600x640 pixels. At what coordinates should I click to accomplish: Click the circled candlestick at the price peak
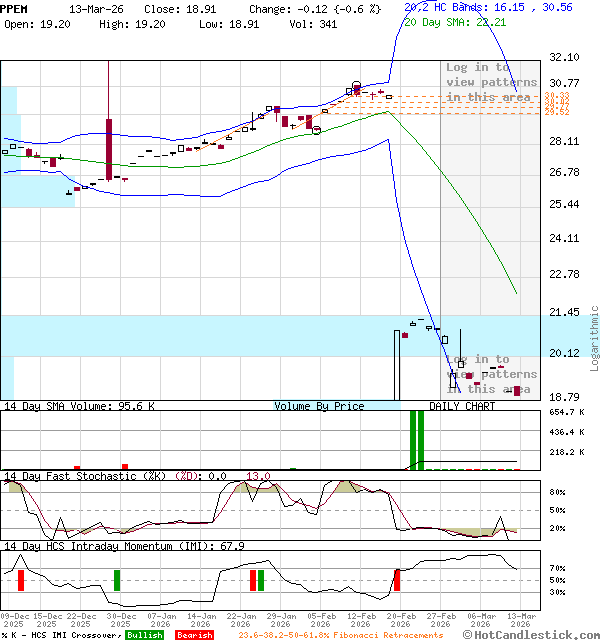coord(357,87)
